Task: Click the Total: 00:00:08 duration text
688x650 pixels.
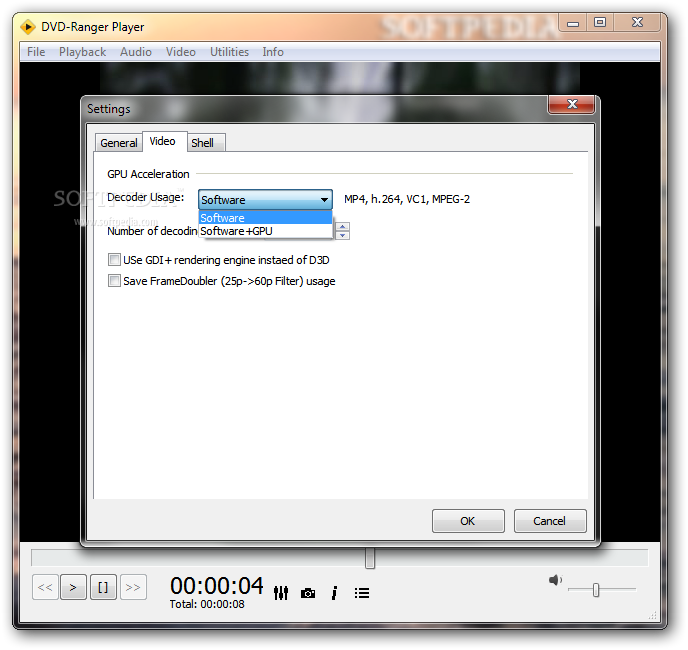Action: [207, 604]
